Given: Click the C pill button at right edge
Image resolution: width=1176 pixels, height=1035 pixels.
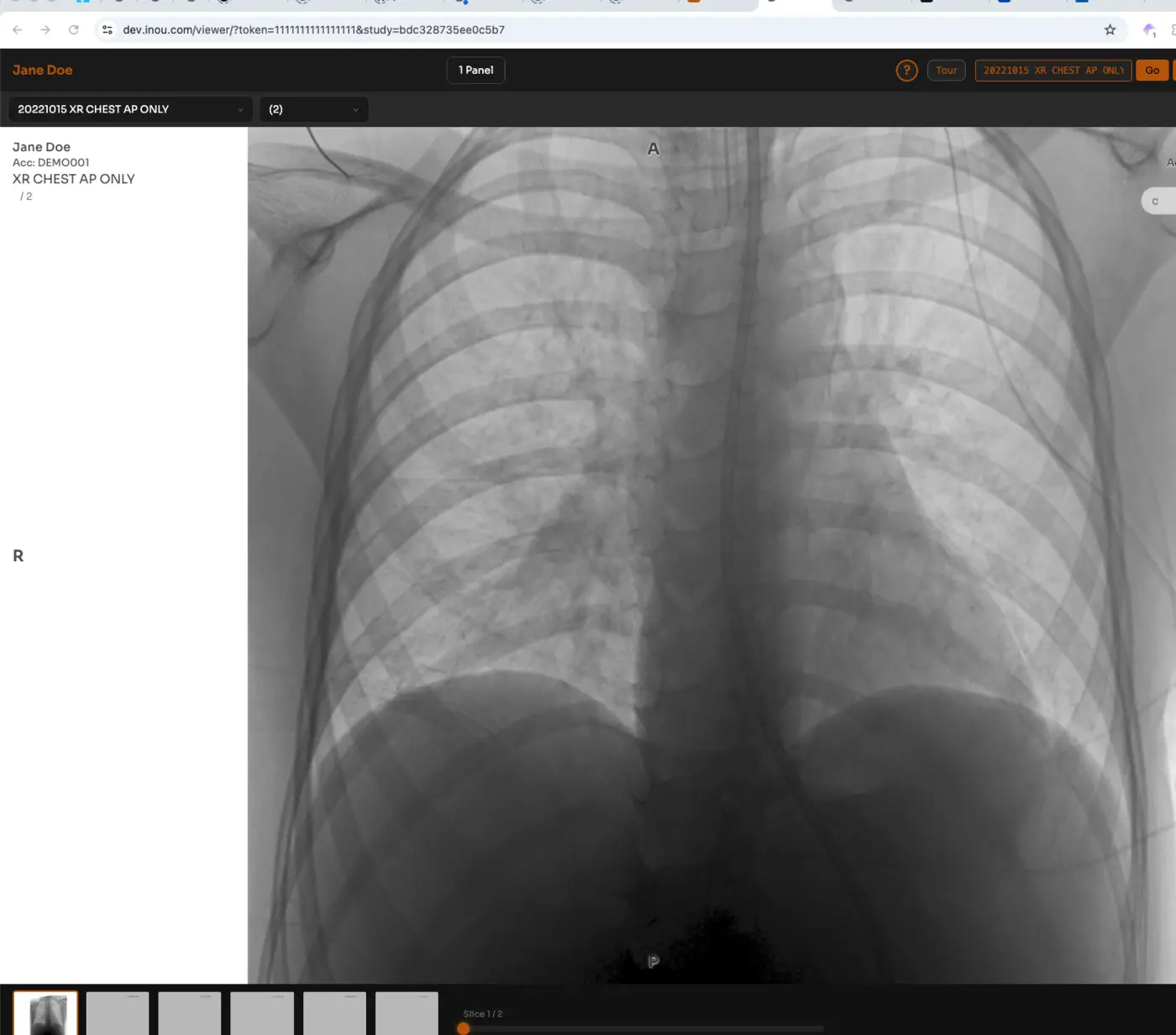Looking at the screenshot, I should (1158, 202).
